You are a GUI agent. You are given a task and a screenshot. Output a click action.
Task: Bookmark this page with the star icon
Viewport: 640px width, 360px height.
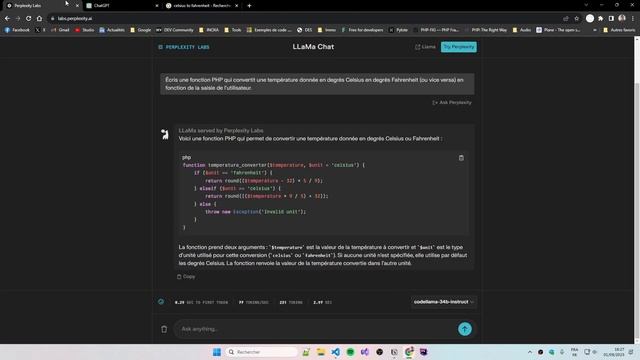coord(576,18)
